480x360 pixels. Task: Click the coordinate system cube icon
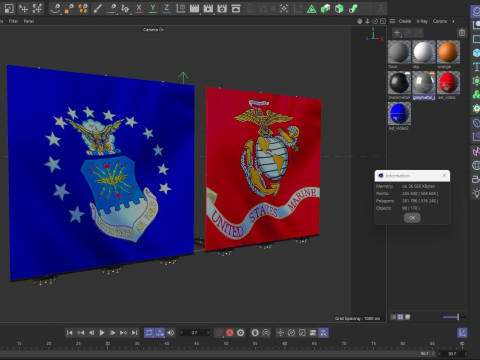180,8
